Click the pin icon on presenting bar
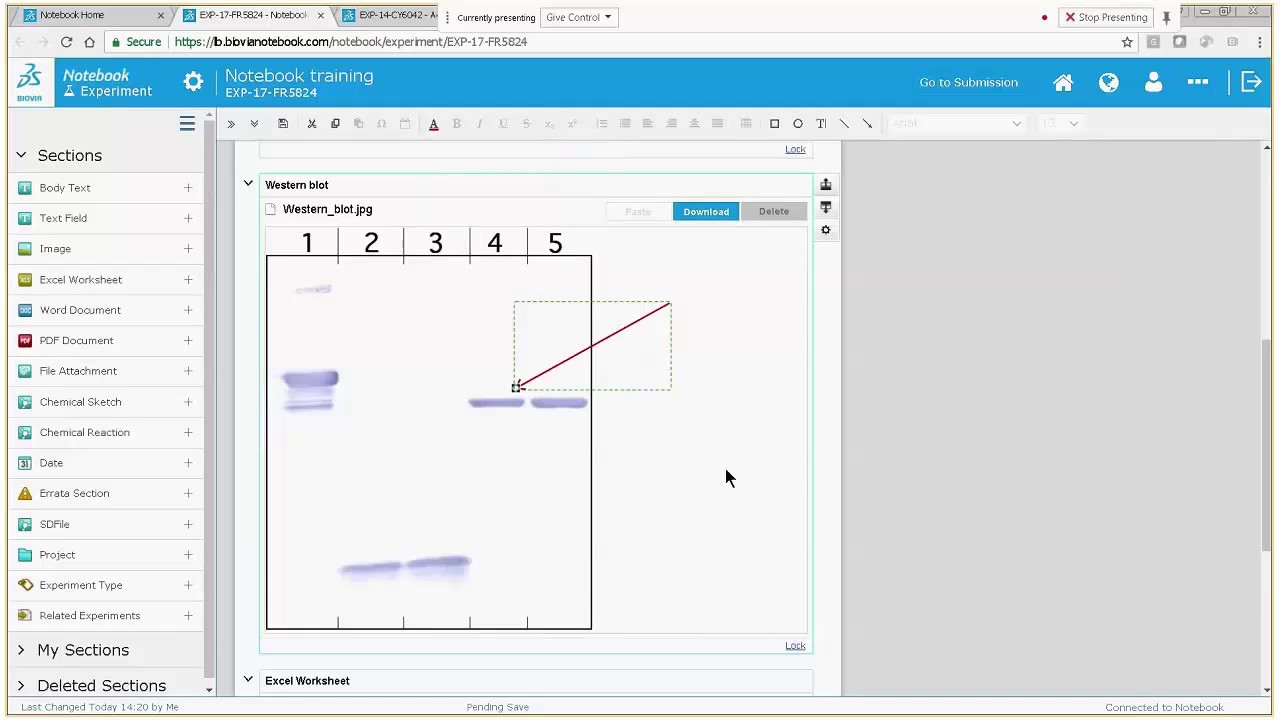This screenshot has height=720, width=1280. click(1166, 17)
